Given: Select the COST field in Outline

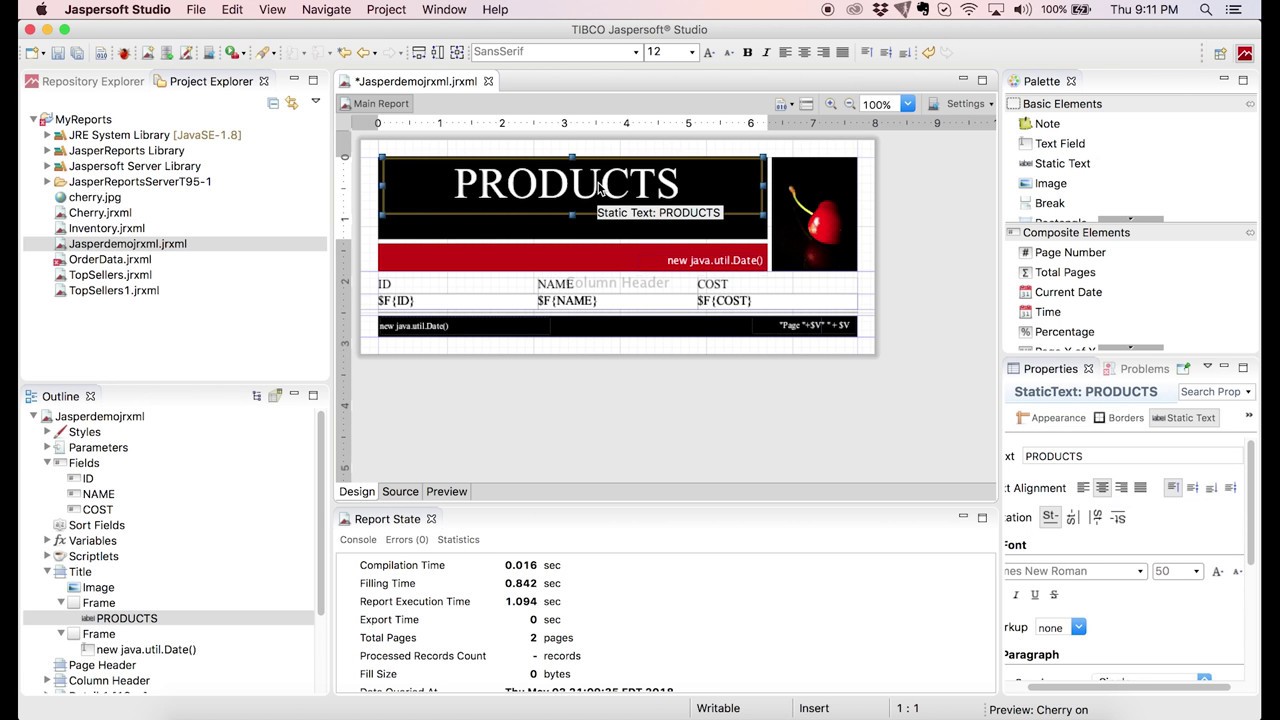Looking at the screenshot, I should (x=98, y=510).
